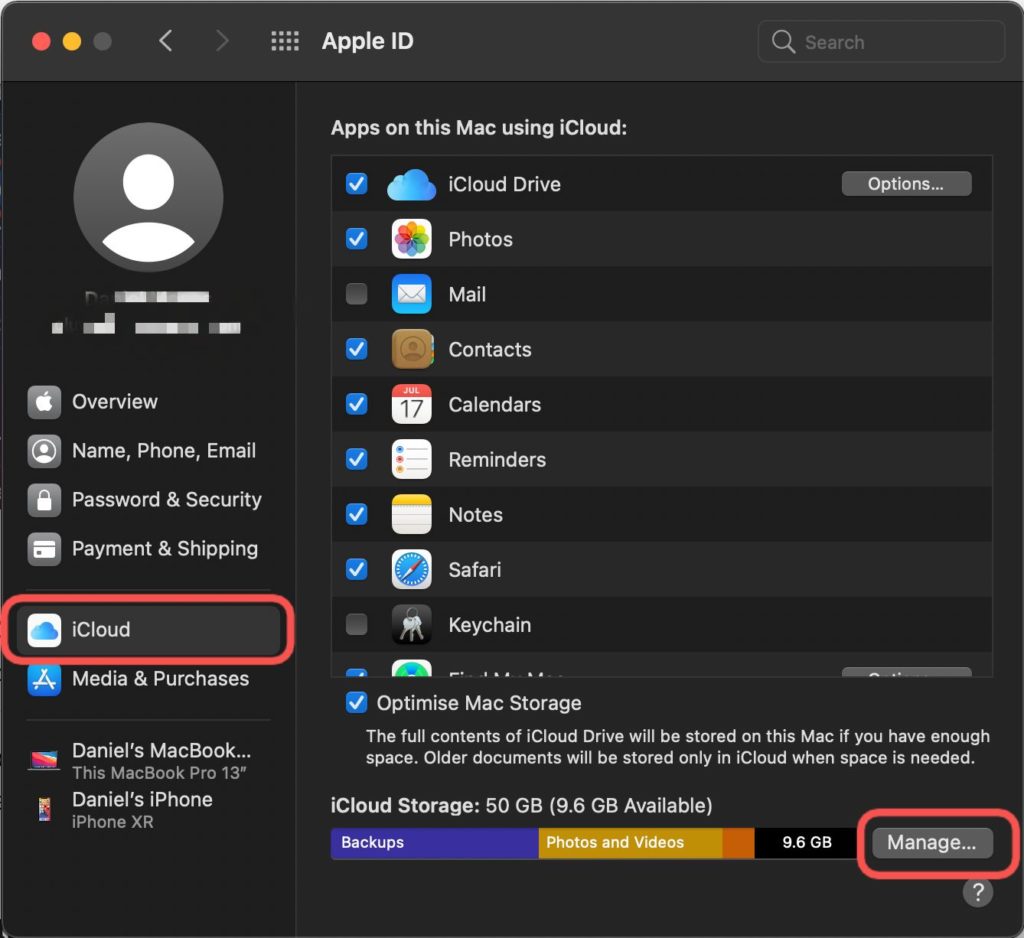The image size is (1024, 938).
Task: Click the yellow minimize window button
Action: click(72, 42)
